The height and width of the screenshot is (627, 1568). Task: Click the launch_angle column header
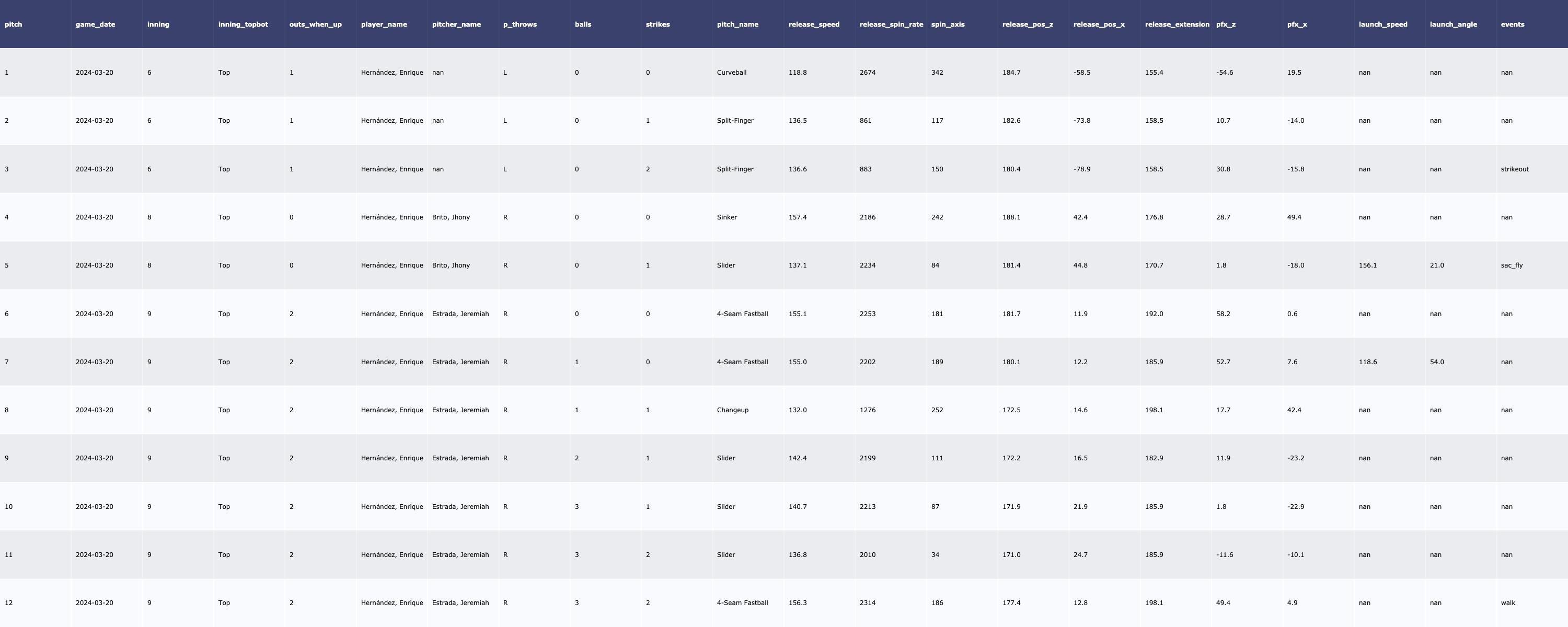coord(1453,25)
